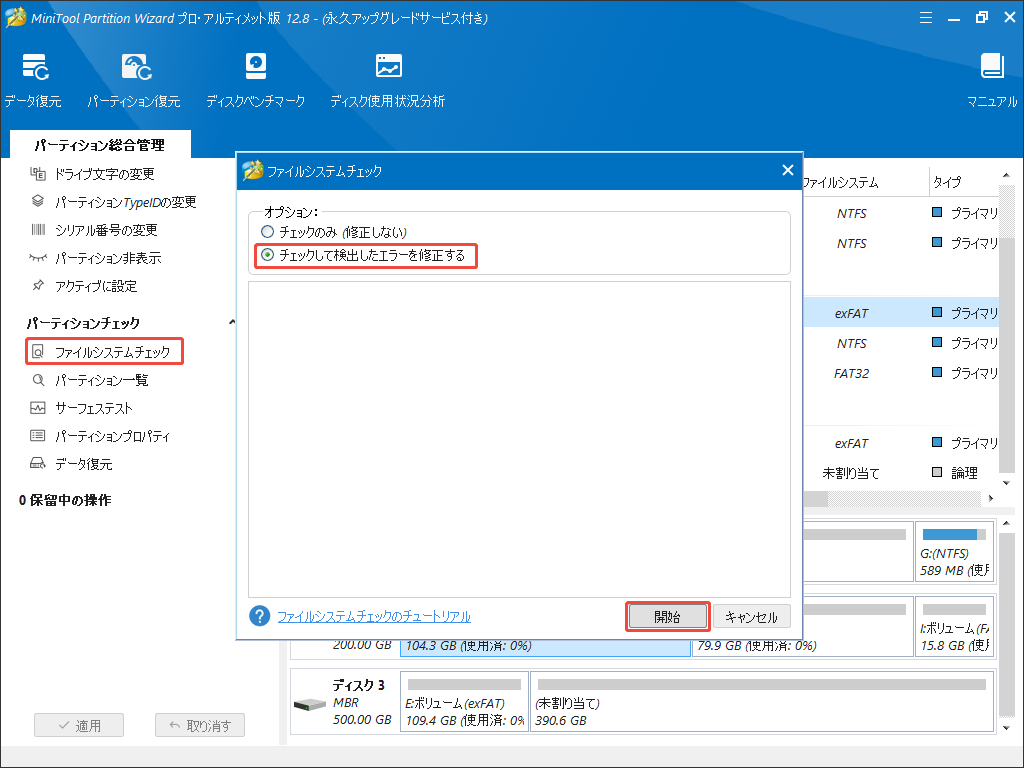Switch to パーティション総合管理 tab
1024x768 pixels.
pos(100,144)
